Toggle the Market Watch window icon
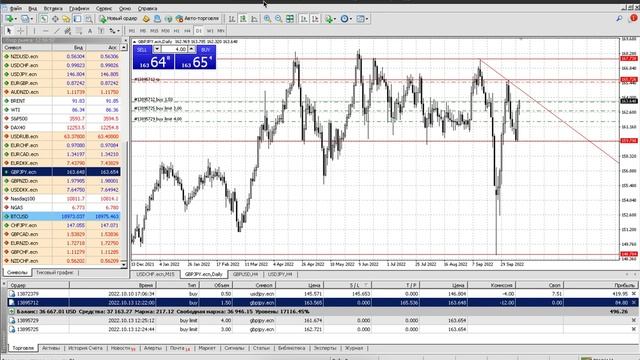640x360 pixels. tap(44, 19)
